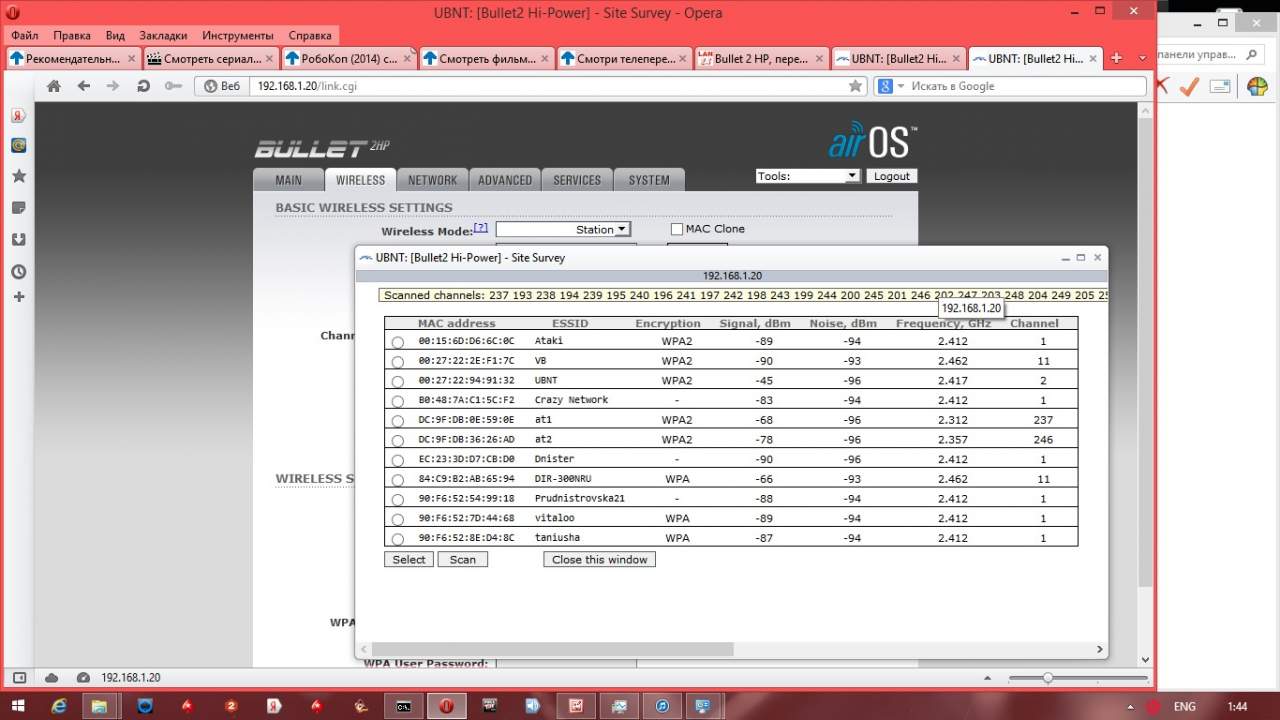Select the Ataki network radio button
The image size is (1280, 720).
pos(398,342)
